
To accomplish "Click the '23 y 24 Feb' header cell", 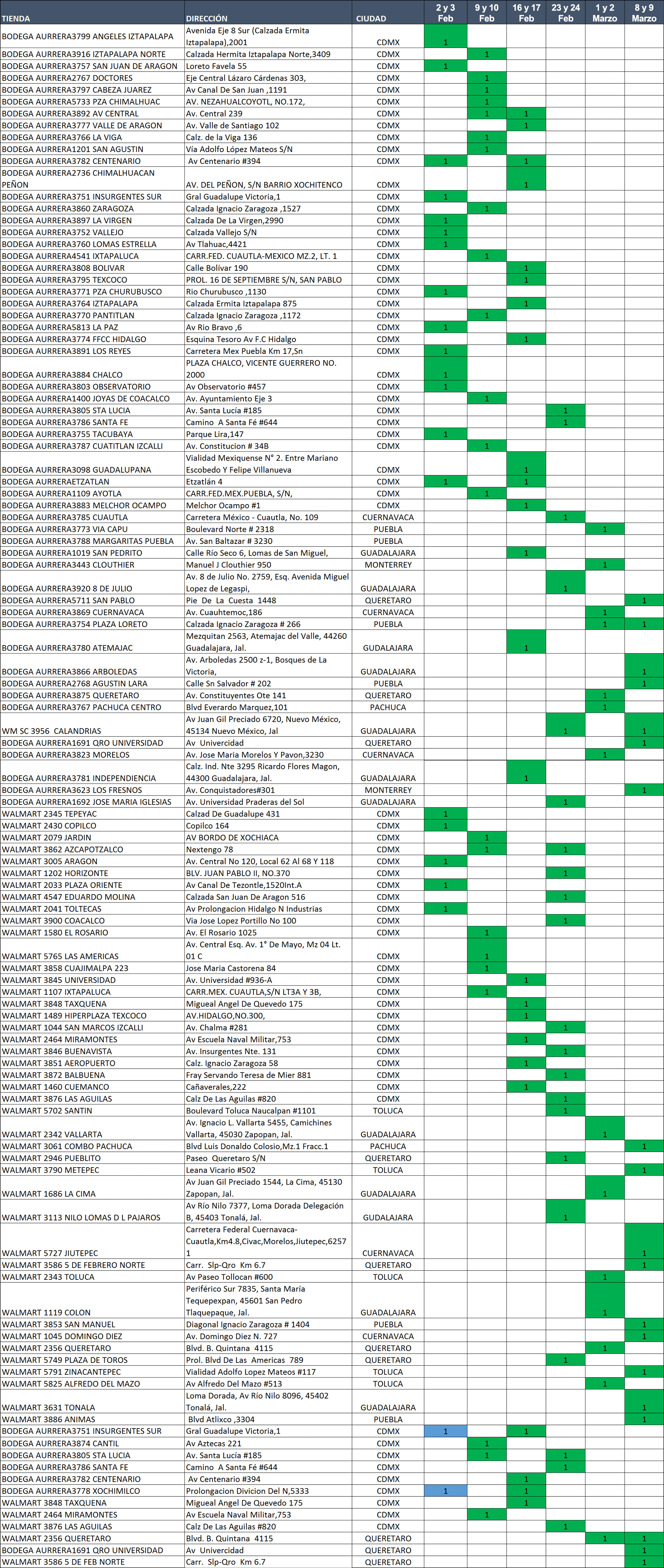I will point(566,12).
